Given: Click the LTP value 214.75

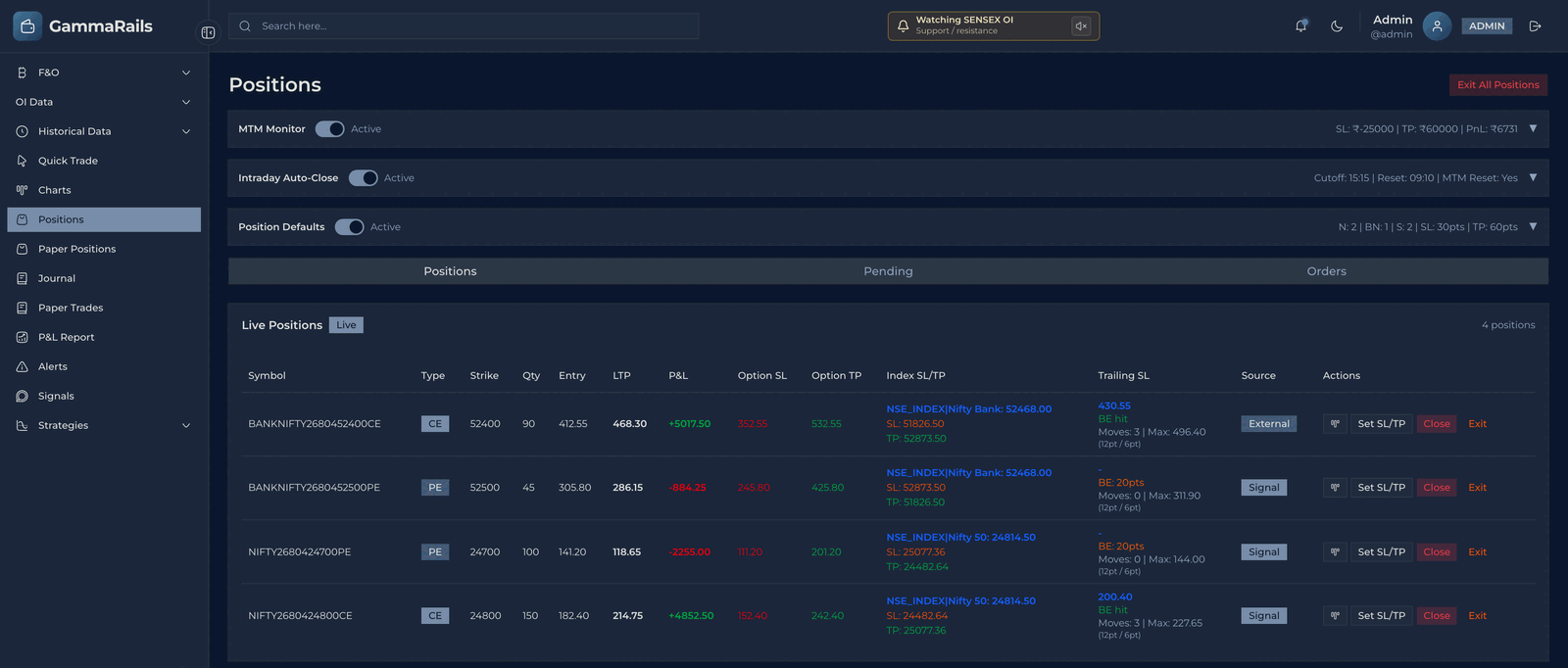Looking at the screenshot, I should pos(627,616).
